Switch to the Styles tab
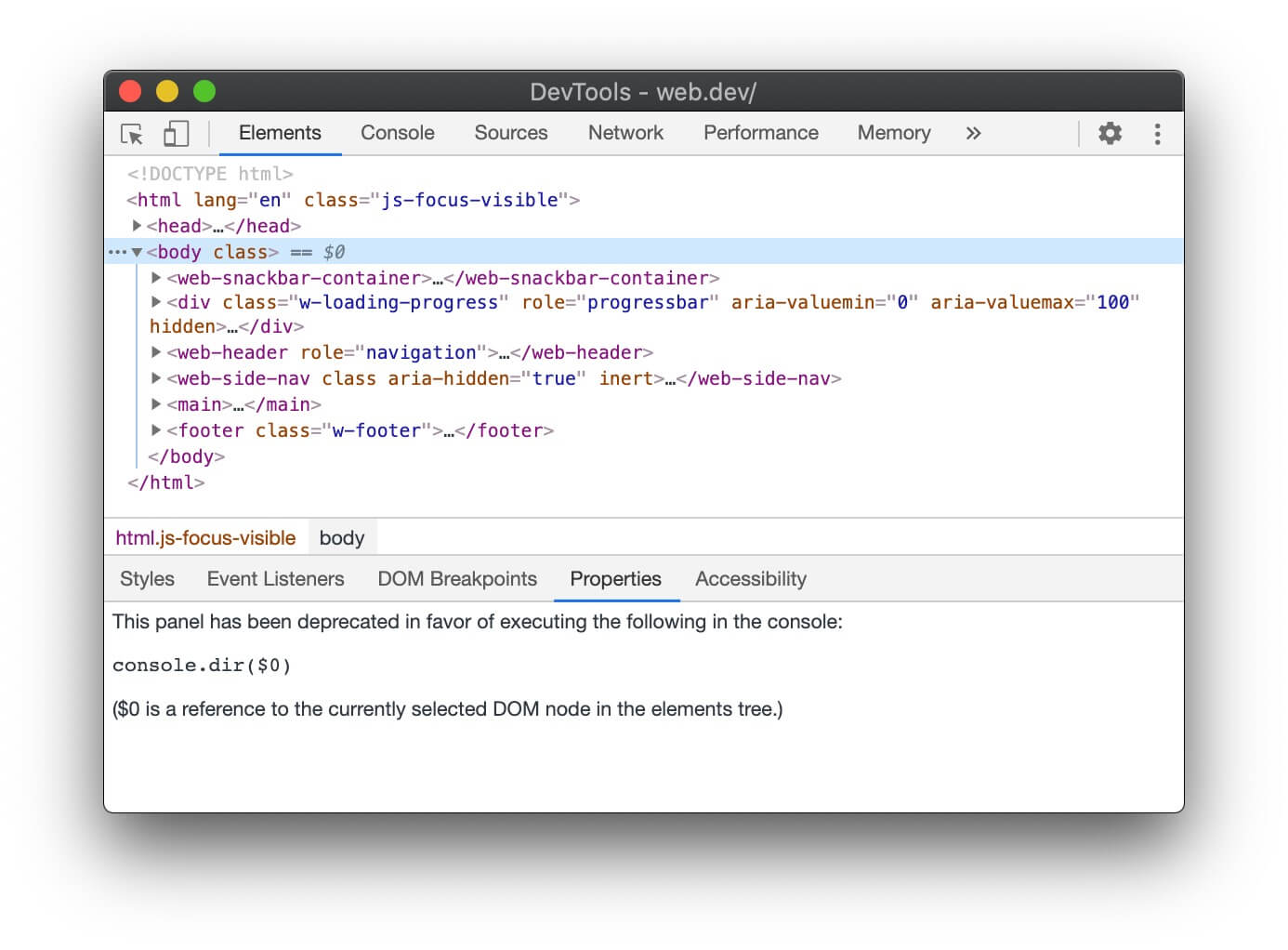 point(146,578)
